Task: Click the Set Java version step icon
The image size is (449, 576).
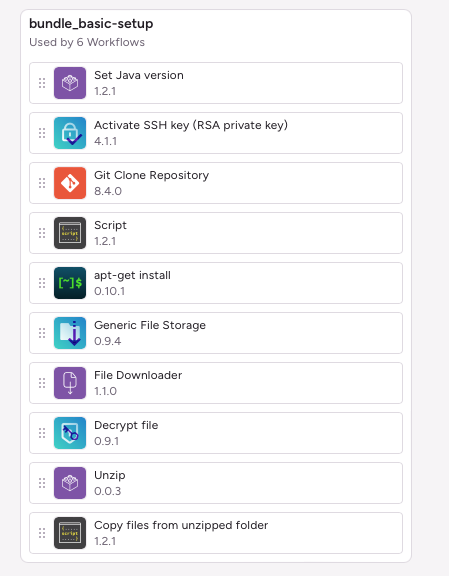Action: click(x=70, y=83)
